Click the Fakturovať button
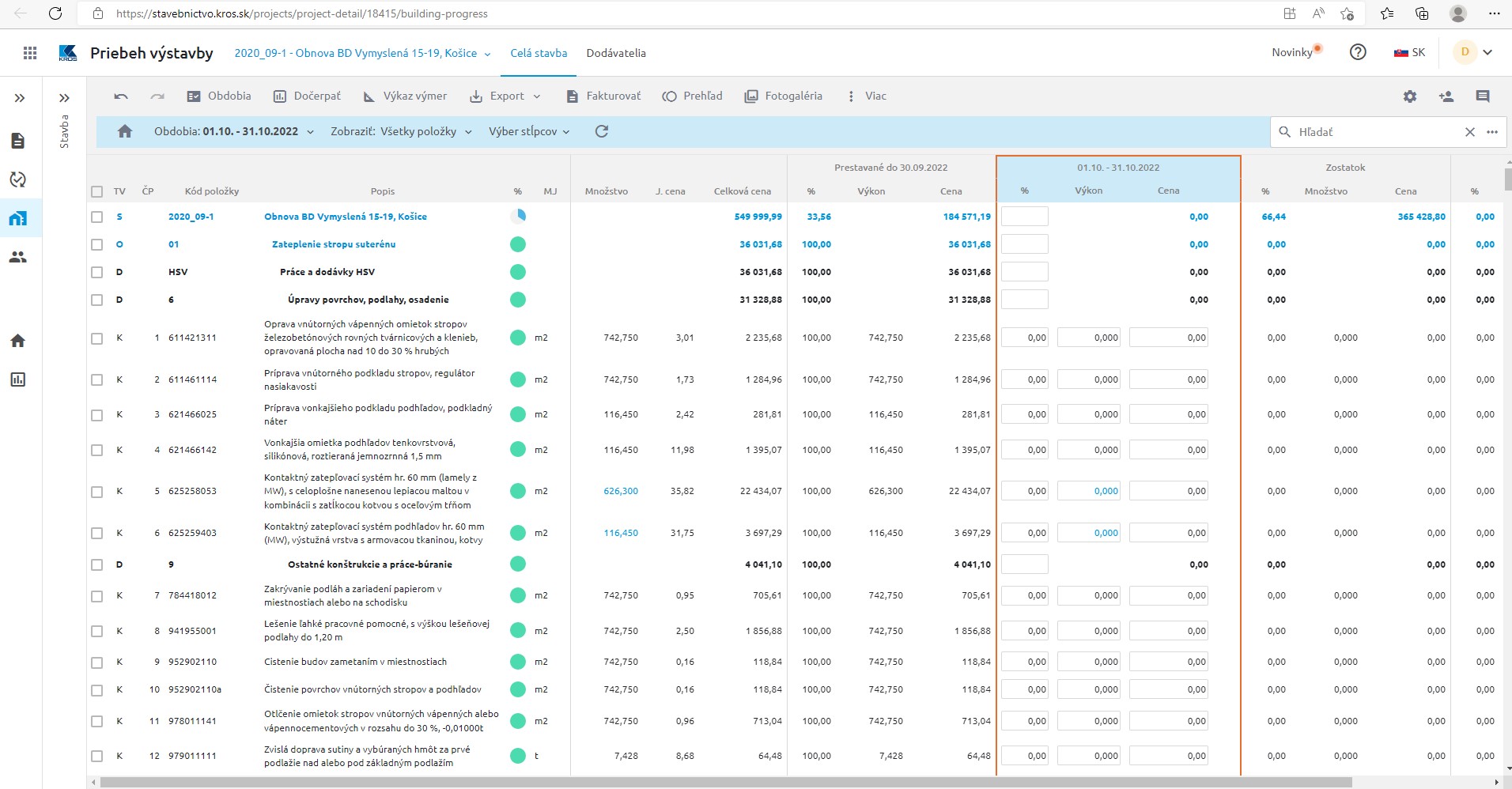The width and height of the screenshot is (1512, 789). click(x=604, y=96)
